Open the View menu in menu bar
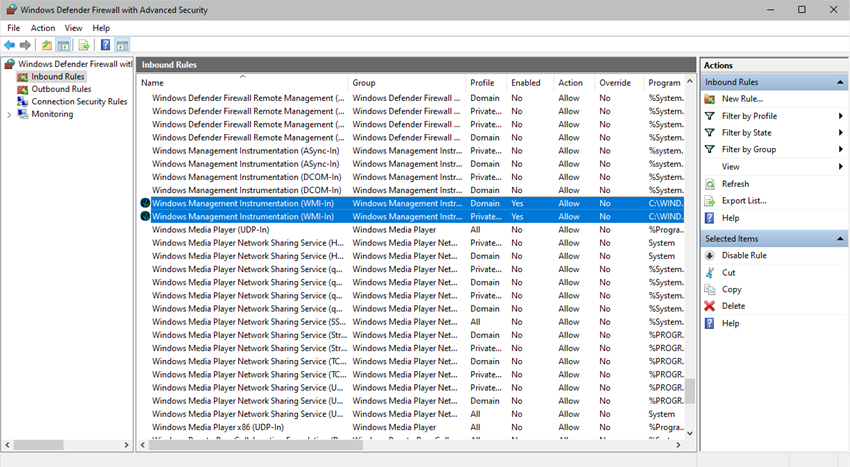The width and height of the screenshot is (850, 467). pyautogui.click(x=73, y=28)
